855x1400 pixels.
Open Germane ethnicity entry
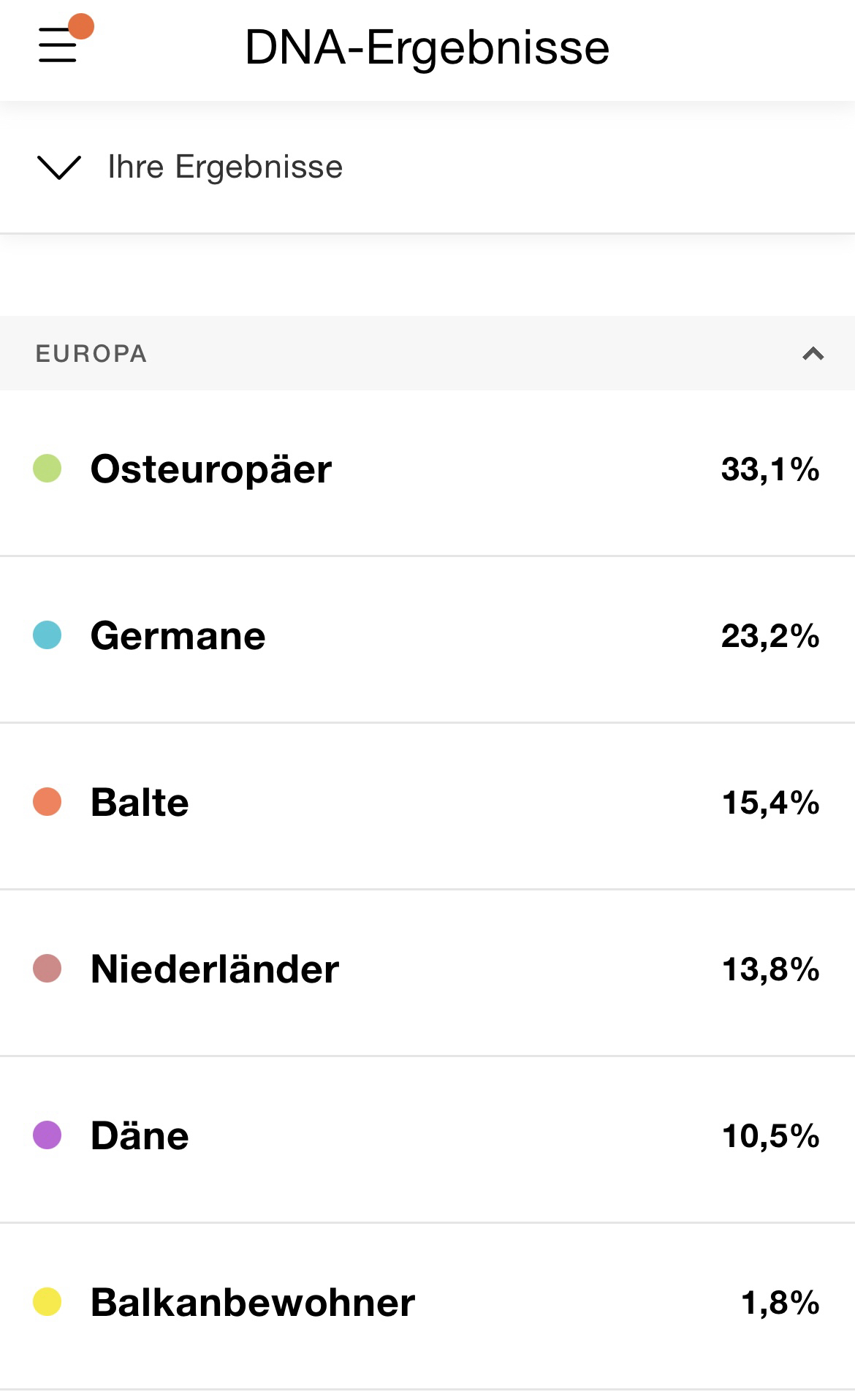click(178, 635)
